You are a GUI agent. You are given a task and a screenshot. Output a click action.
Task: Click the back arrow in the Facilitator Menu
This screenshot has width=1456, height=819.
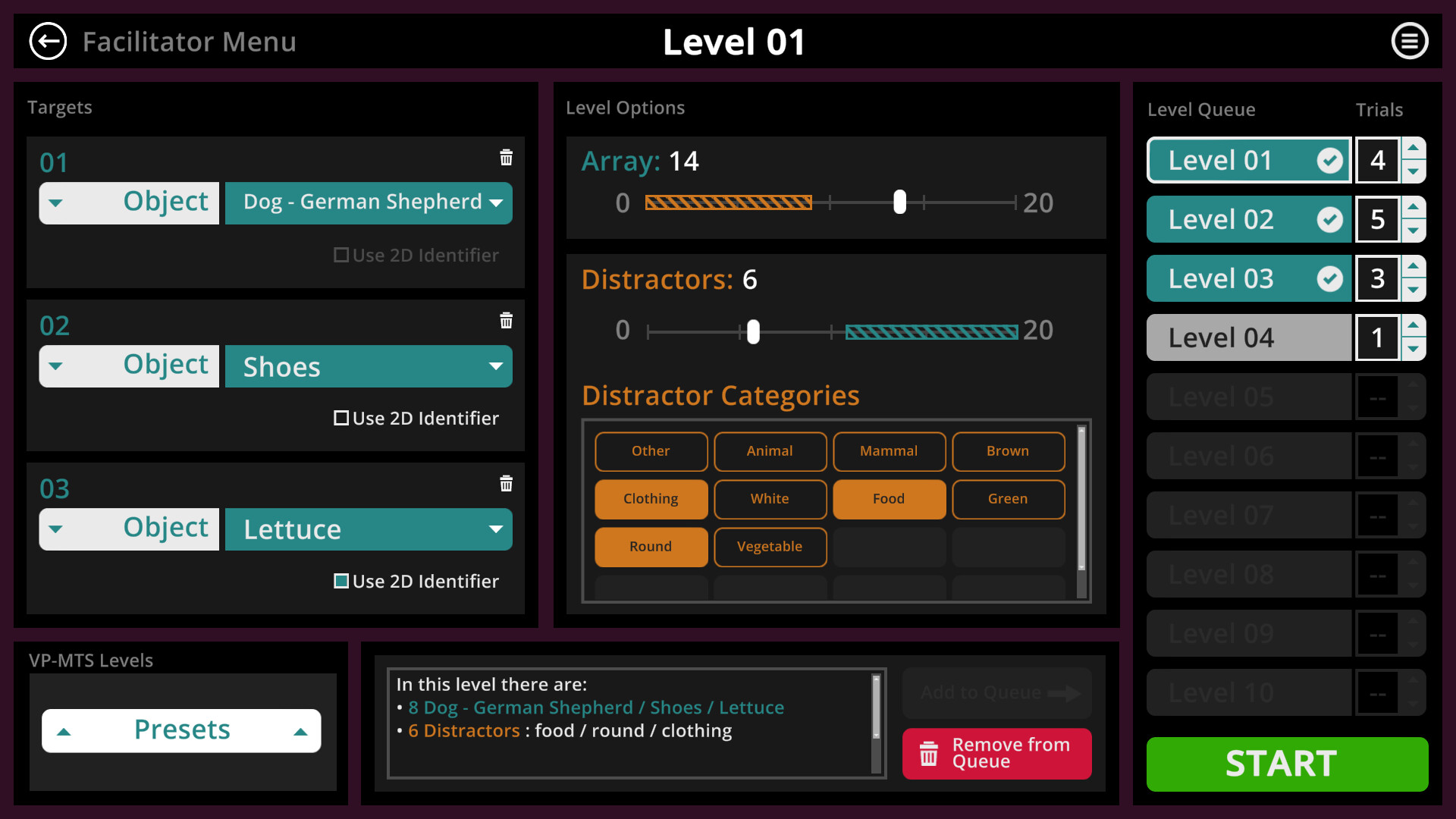[x=48, y=41]
